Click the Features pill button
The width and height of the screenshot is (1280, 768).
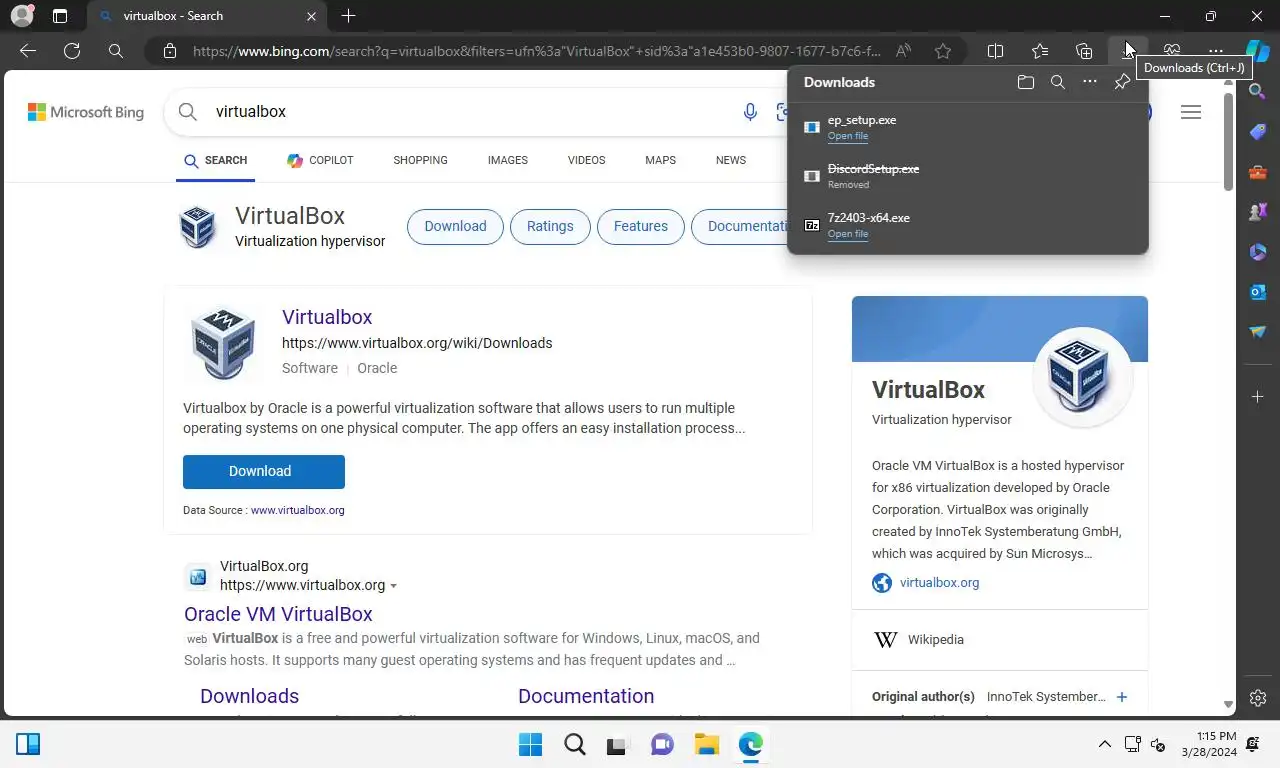[641, 226]
